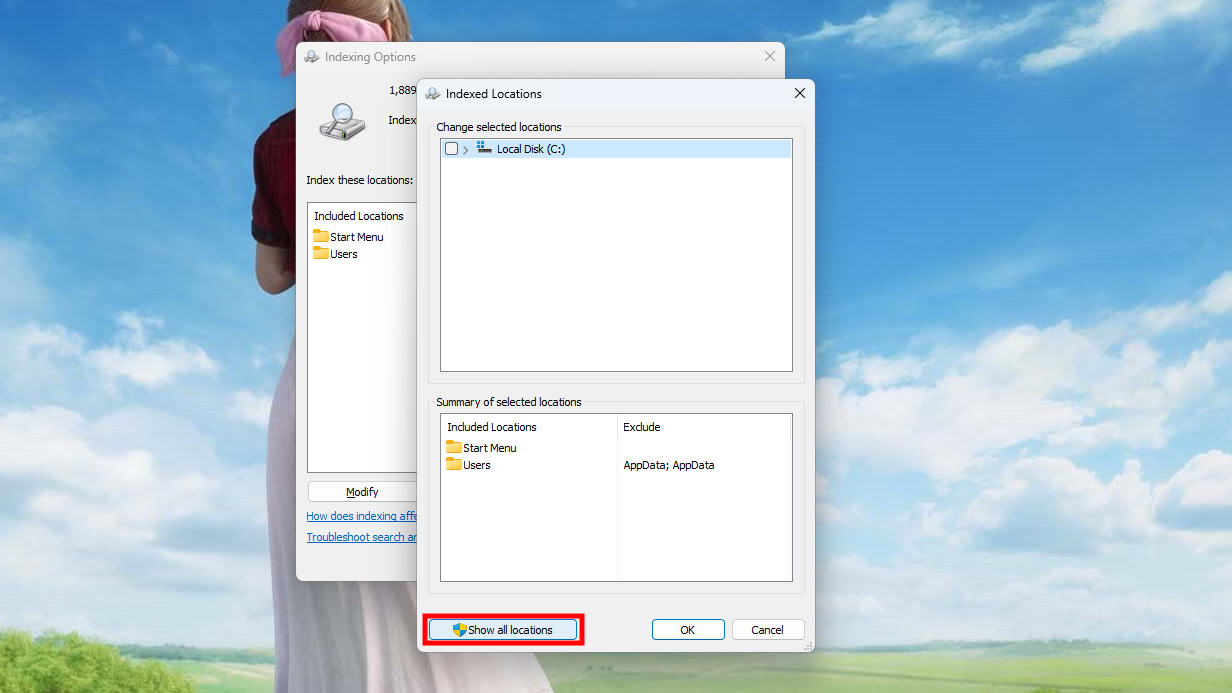Click the Exclude column header
1232x693 pixels.
tap(642, 427)
